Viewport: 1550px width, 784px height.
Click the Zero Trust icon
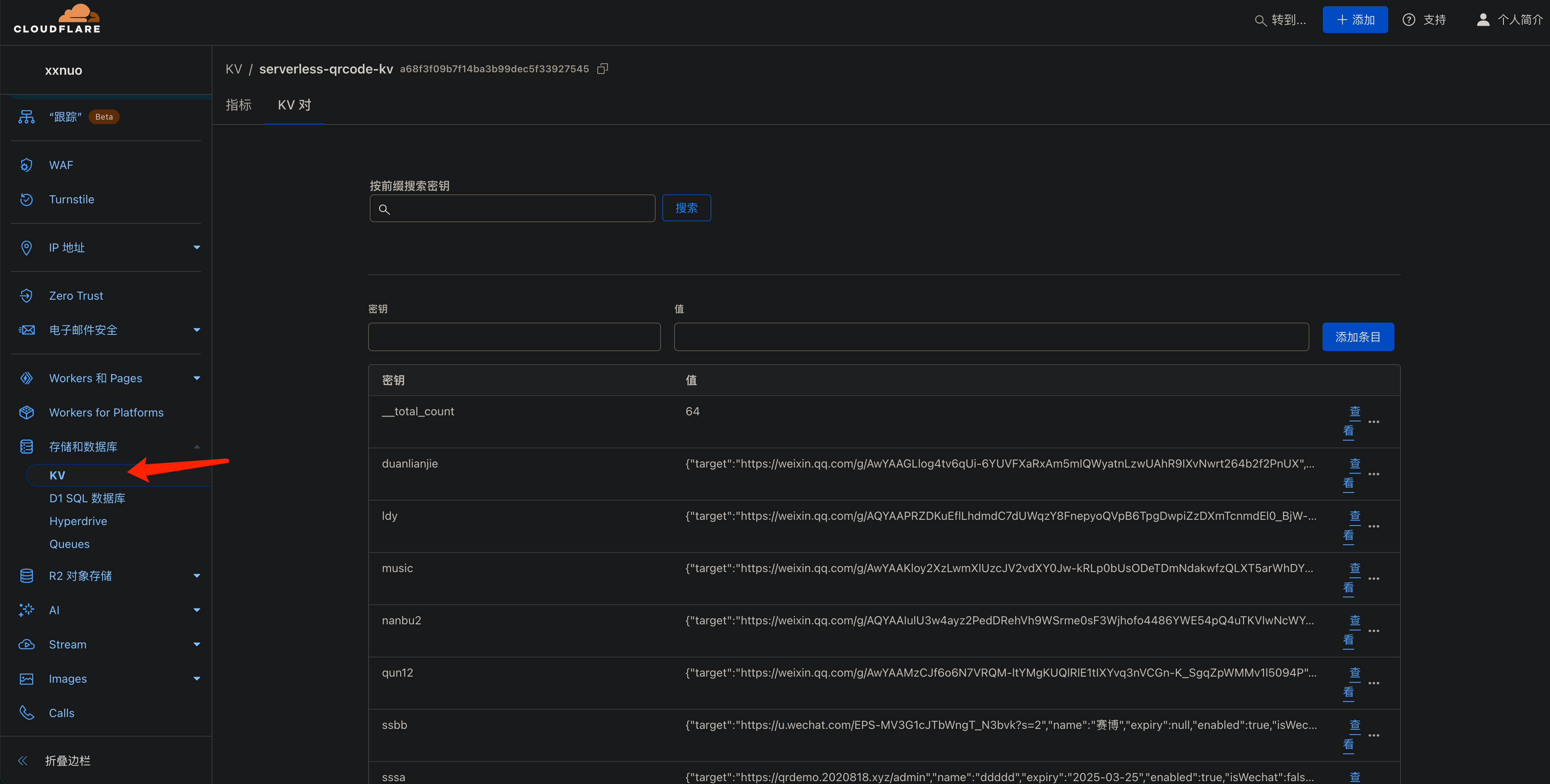click(27, 295)
